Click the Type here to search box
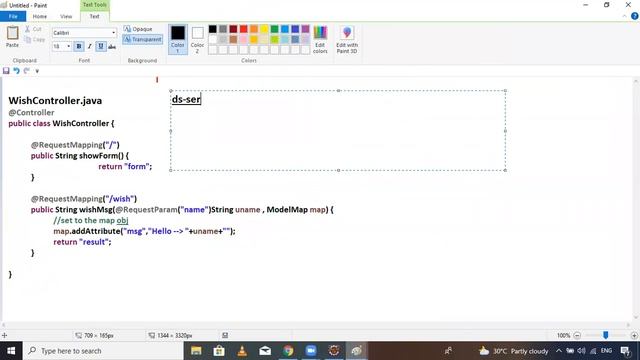 coord(103,351)
